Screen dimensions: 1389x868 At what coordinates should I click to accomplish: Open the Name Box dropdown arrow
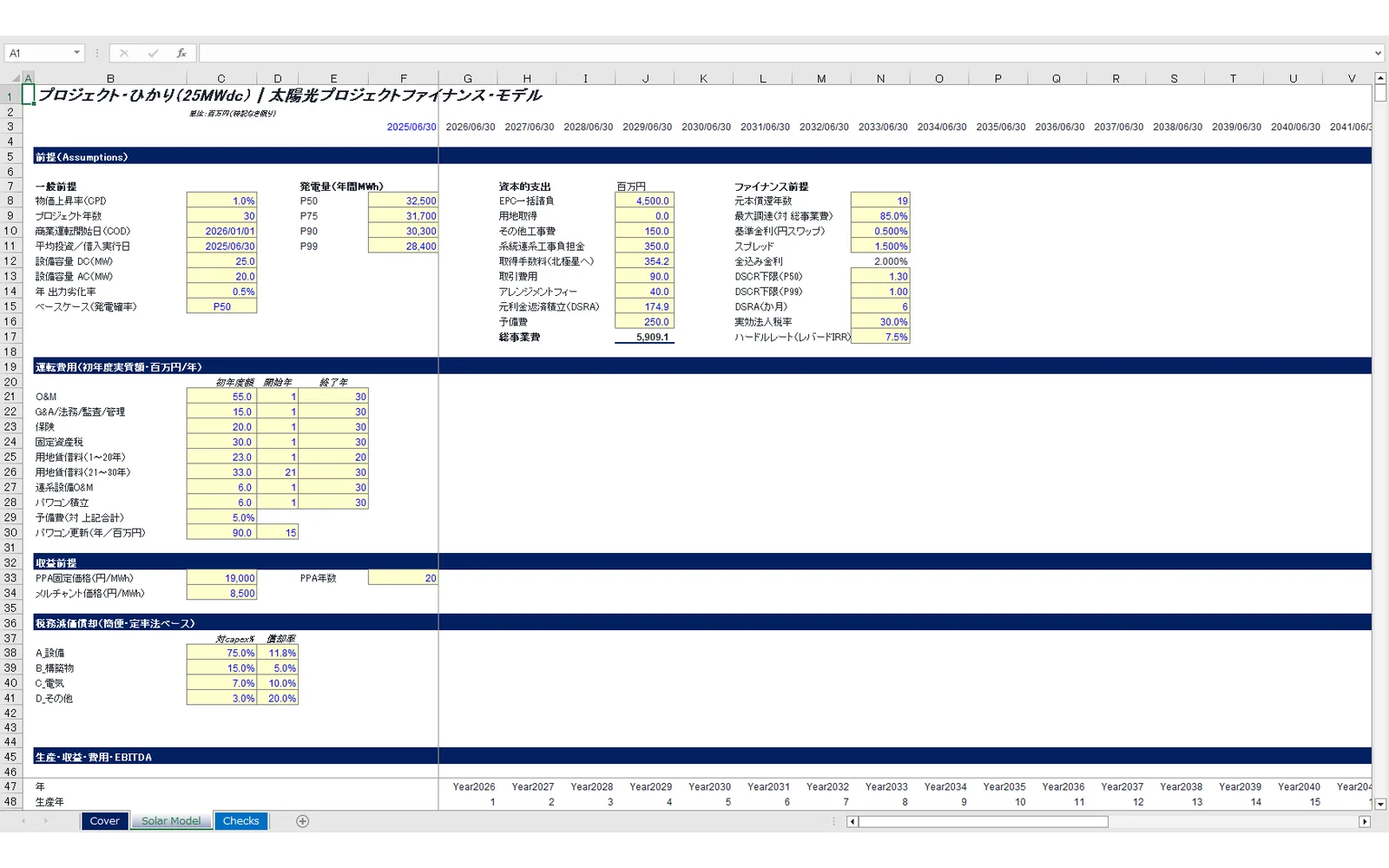76,54
